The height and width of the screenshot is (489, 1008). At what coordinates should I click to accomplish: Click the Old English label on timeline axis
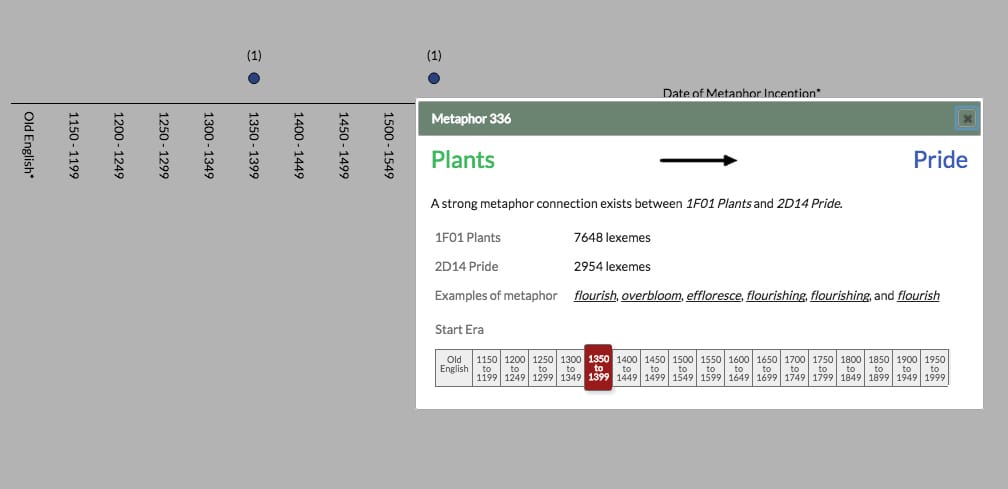[28, 147]
